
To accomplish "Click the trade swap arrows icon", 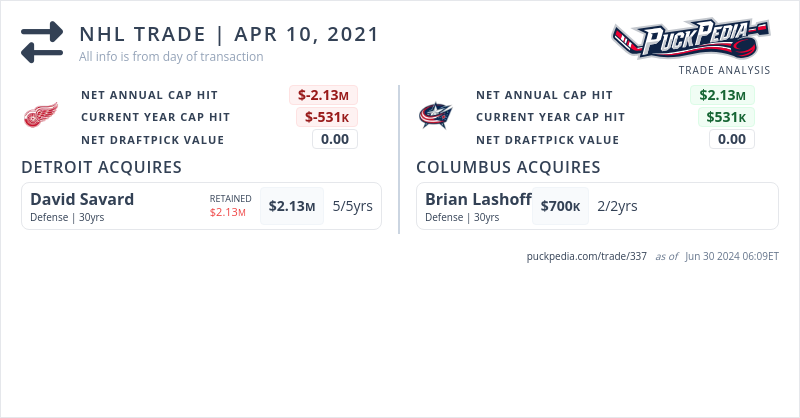I will coord(42,42).
